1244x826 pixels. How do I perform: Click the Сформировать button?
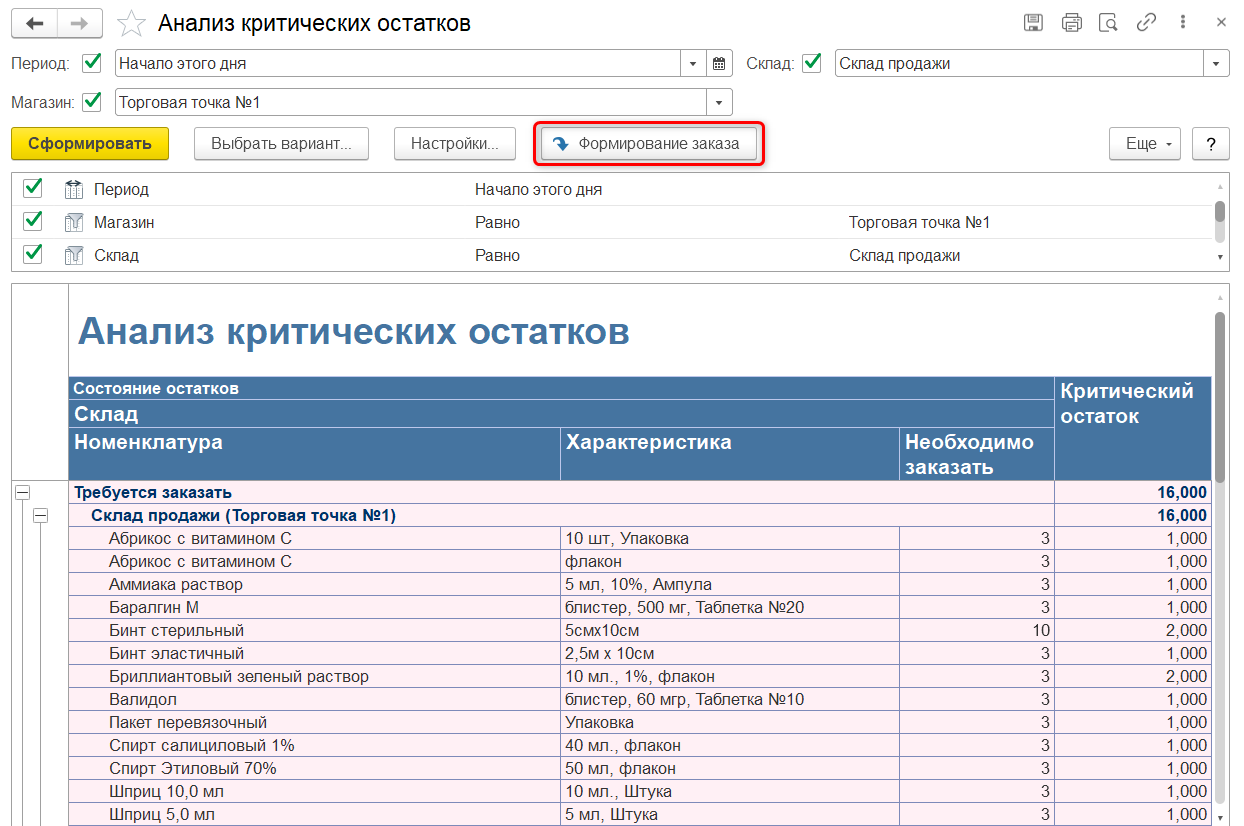90,144
